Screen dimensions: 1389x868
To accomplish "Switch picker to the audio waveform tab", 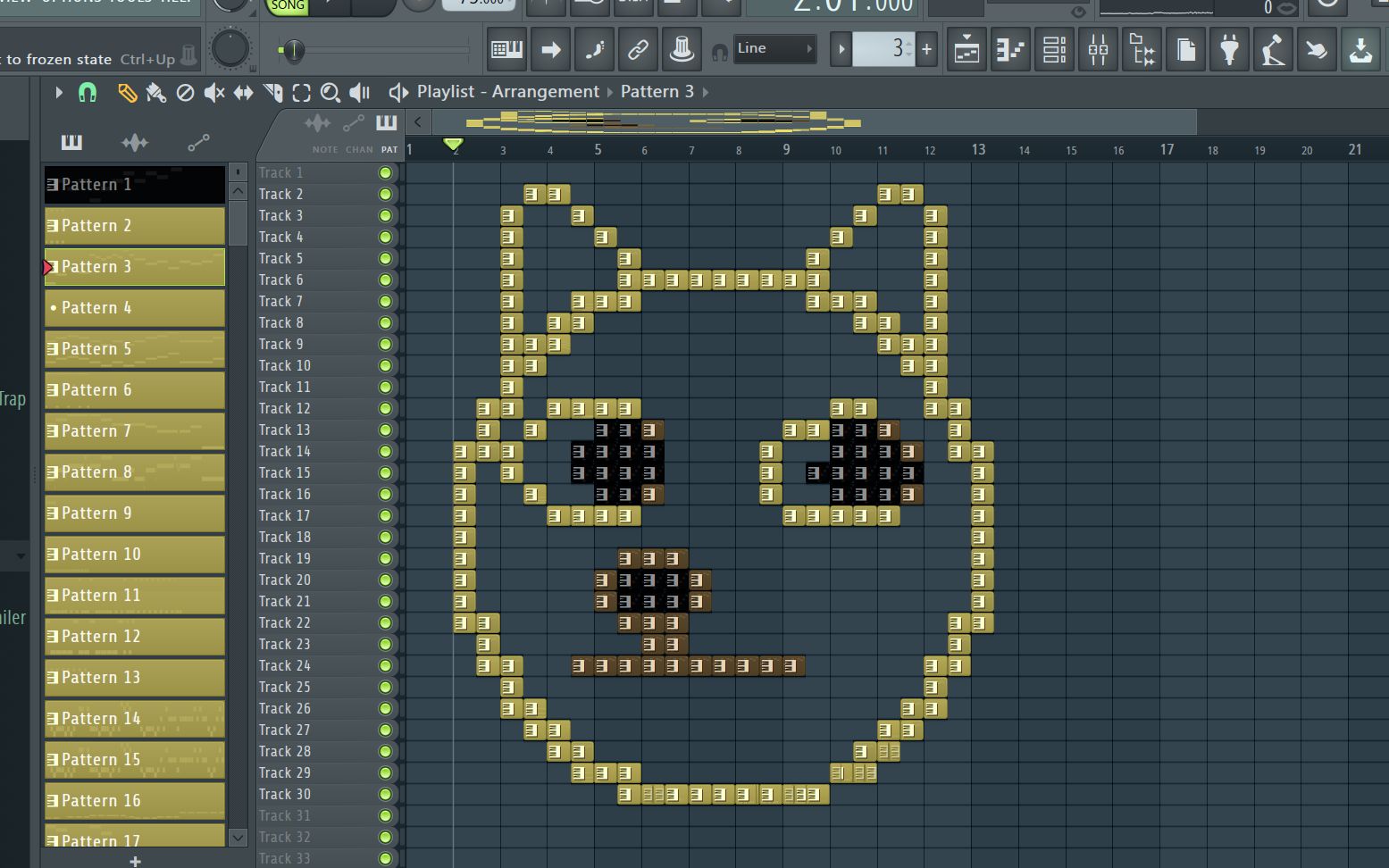I will [x=135, y=142].
